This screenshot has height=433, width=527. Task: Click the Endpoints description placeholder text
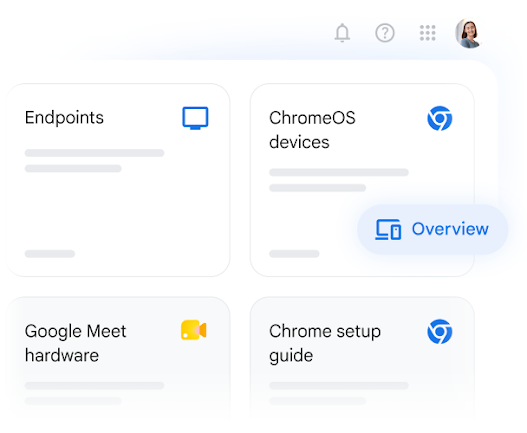click(x=94, y=161)
